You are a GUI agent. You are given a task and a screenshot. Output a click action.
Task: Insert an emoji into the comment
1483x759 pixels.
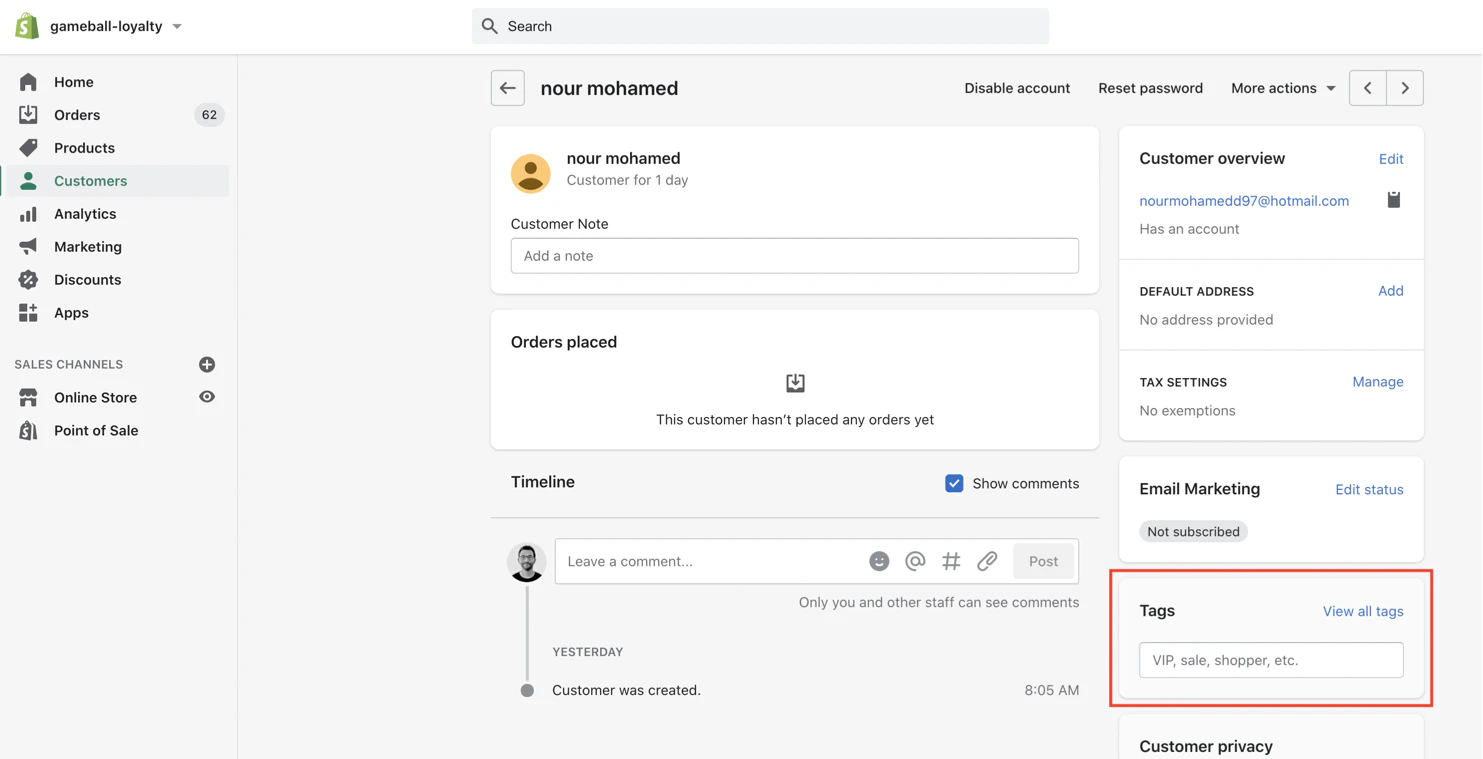click(x=879, y=561)
